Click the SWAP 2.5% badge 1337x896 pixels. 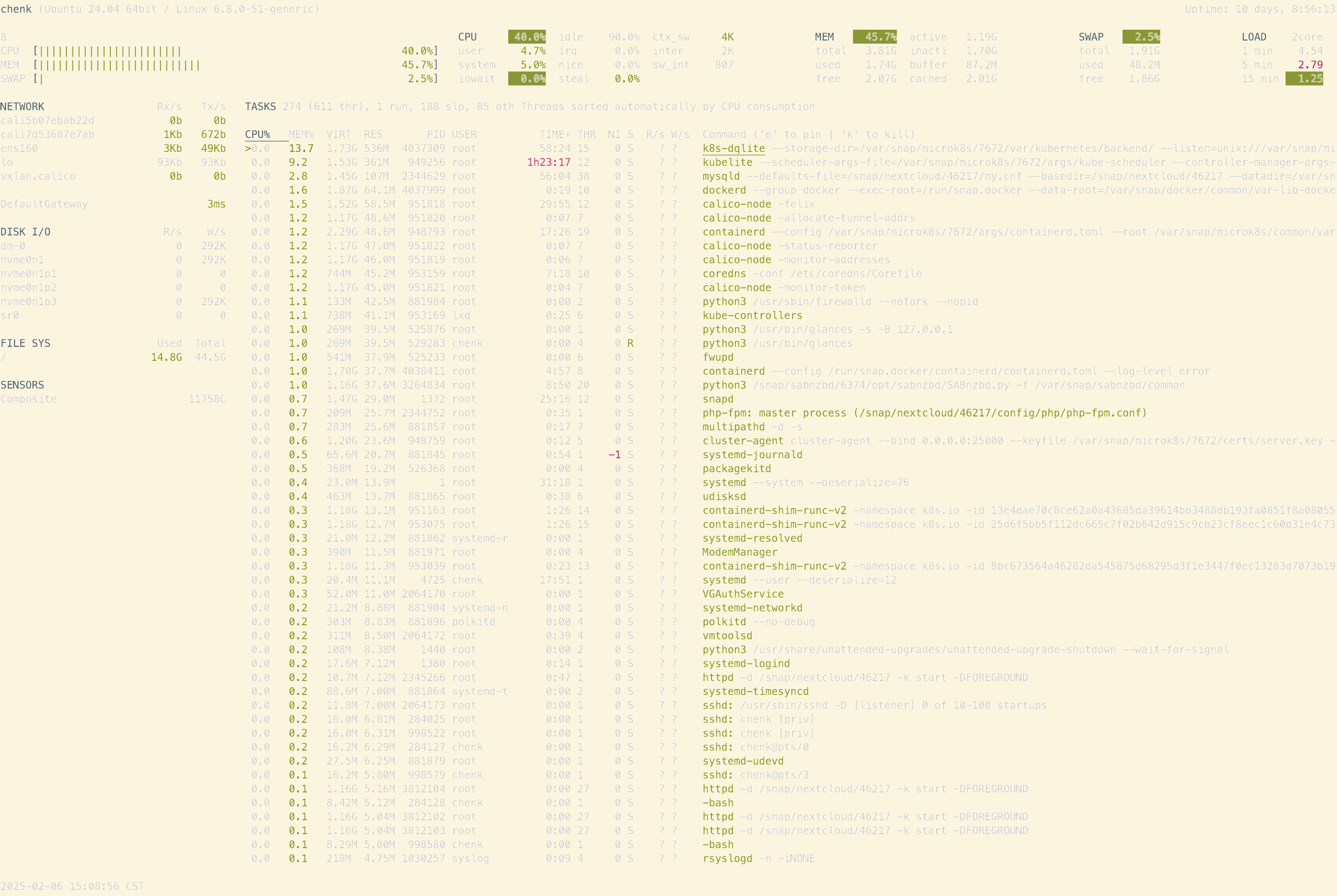pyautogui.click(x=1141, y=37)
